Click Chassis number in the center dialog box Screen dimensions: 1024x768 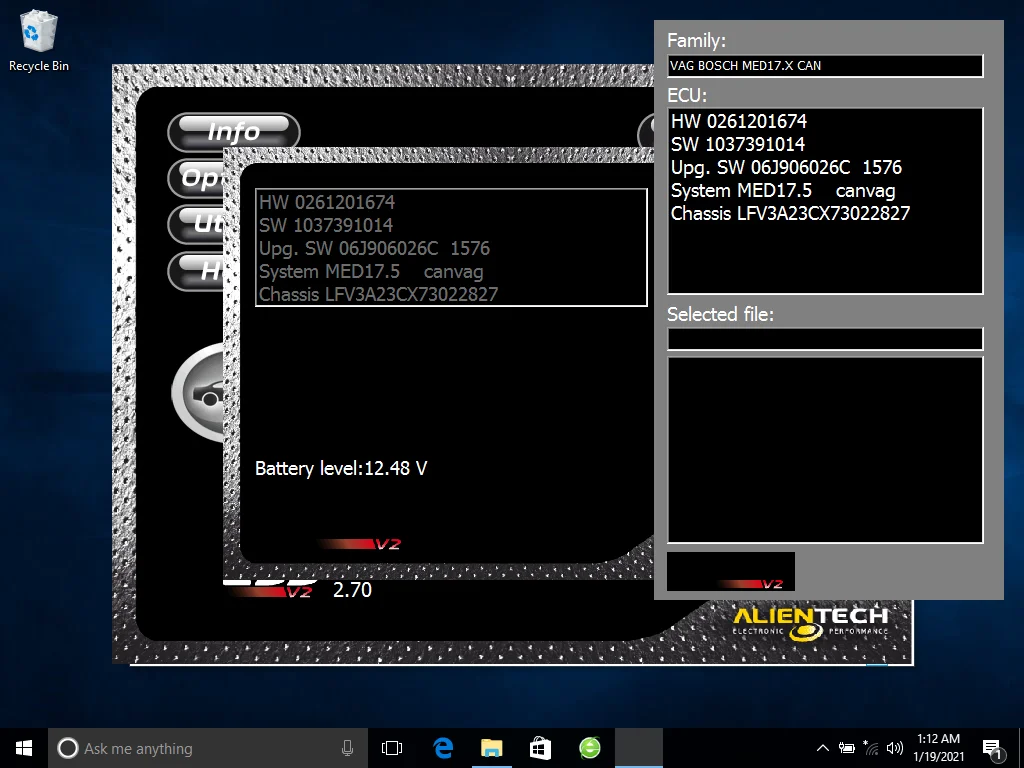point(378,295)
